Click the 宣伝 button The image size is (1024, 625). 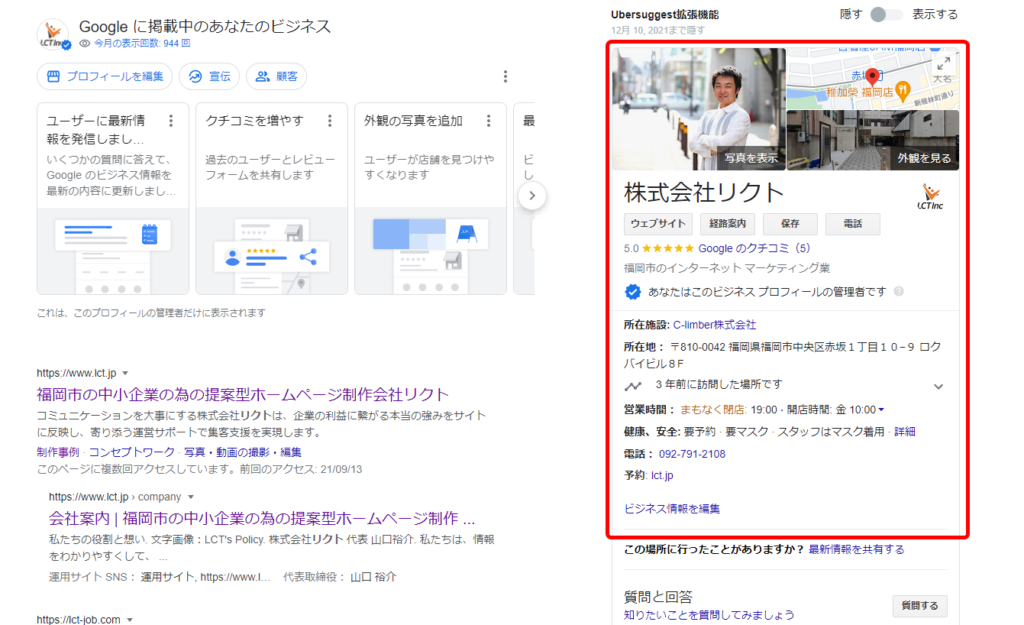coord(210,76)
